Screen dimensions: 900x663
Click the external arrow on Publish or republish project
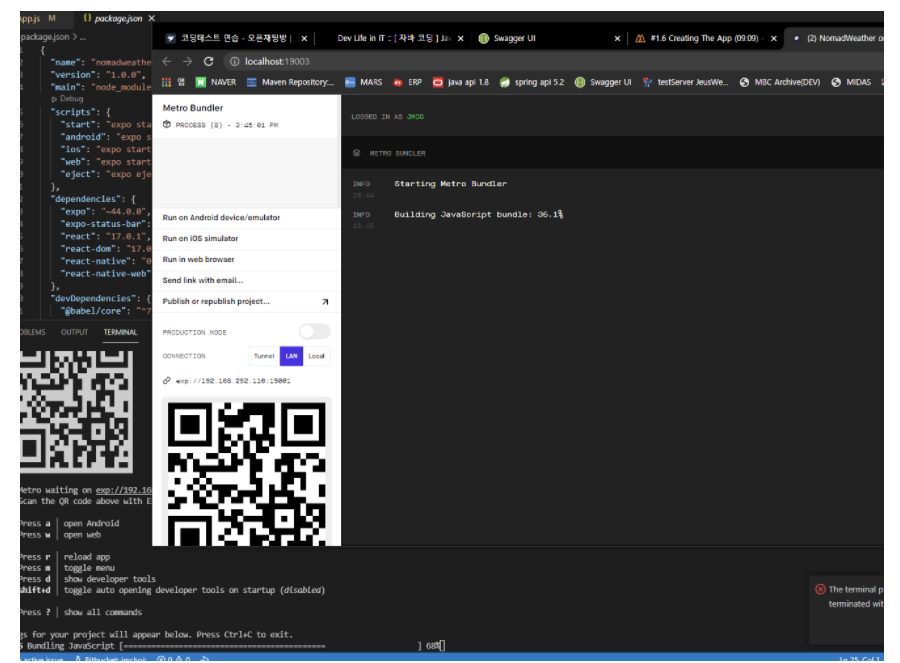325,301
